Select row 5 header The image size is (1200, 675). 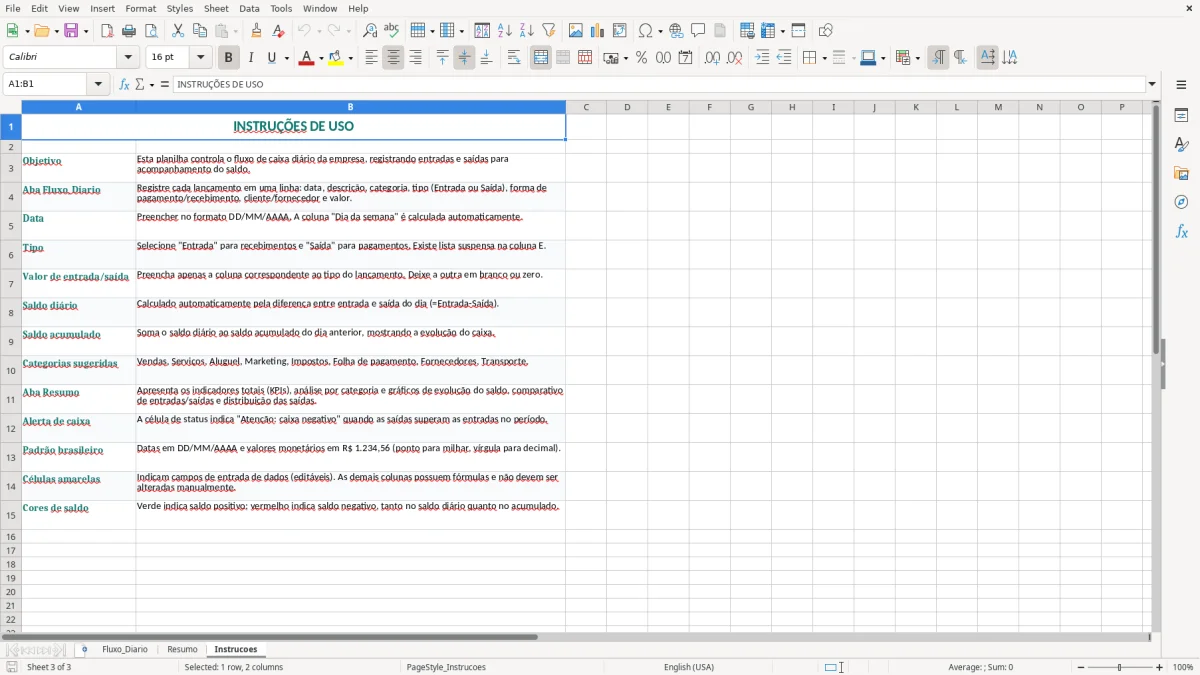point(11,225)
